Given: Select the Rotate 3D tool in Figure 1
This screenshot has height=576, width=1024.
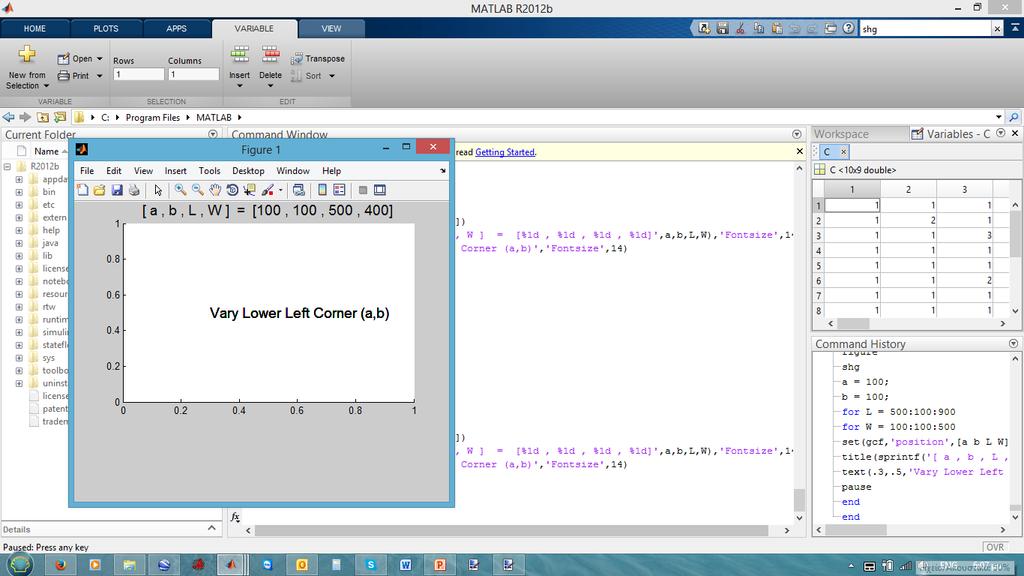Looking at the screenshot, I should click(x=232, y=190).
